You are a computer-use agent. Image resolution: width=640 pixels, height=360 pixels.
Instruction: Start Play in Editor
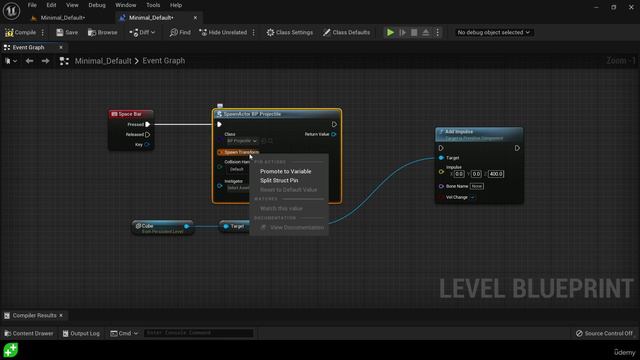390,32
